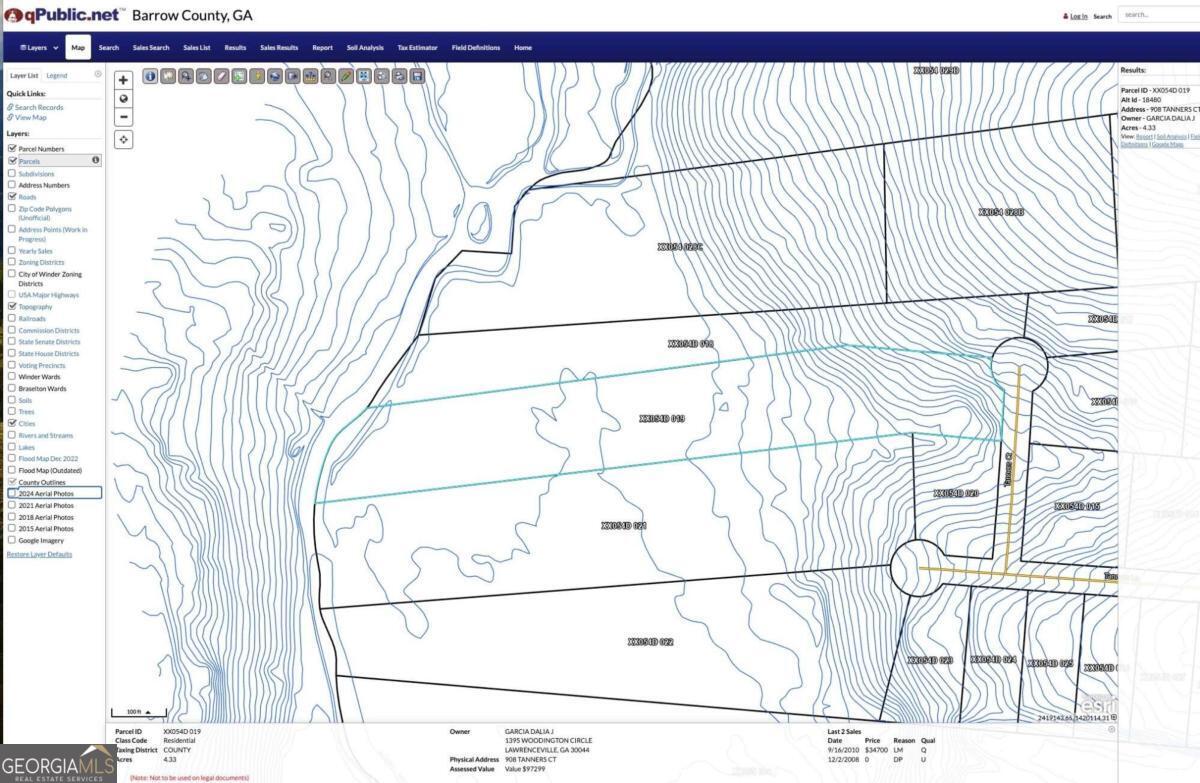Screen dimensions: 1200x783
Task: Click the Results tab in navigation bar
Action: (235, 48)
